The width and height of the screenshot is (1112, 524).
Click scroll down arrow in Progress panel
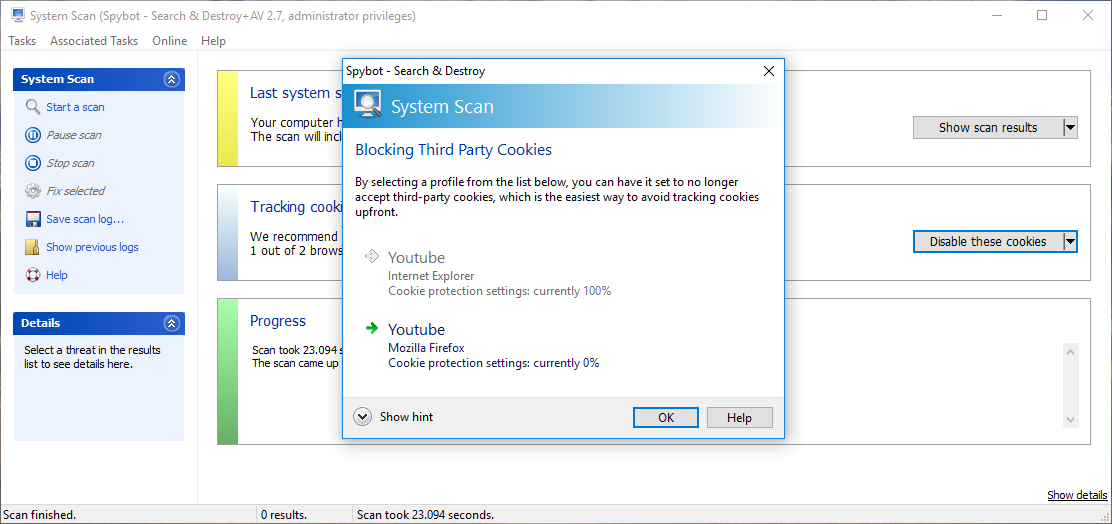pyautogui.click(x=1071, y=419)
